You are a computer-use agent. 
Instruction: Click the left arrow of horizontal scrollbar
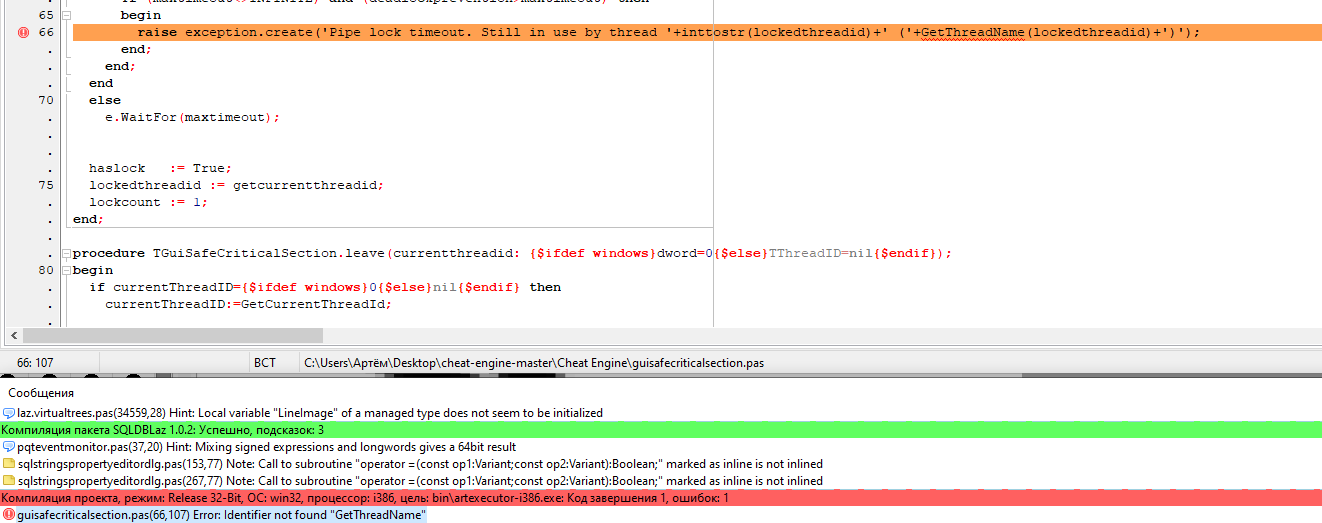pos(14,336)
